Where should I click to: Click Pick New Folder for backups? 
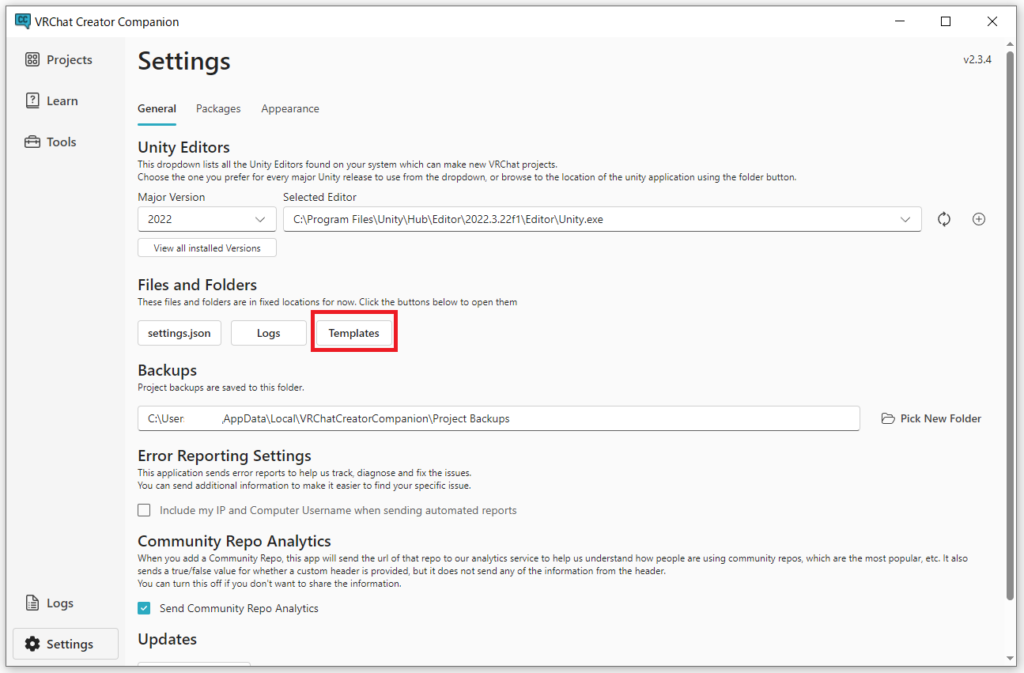pos(931,418)
